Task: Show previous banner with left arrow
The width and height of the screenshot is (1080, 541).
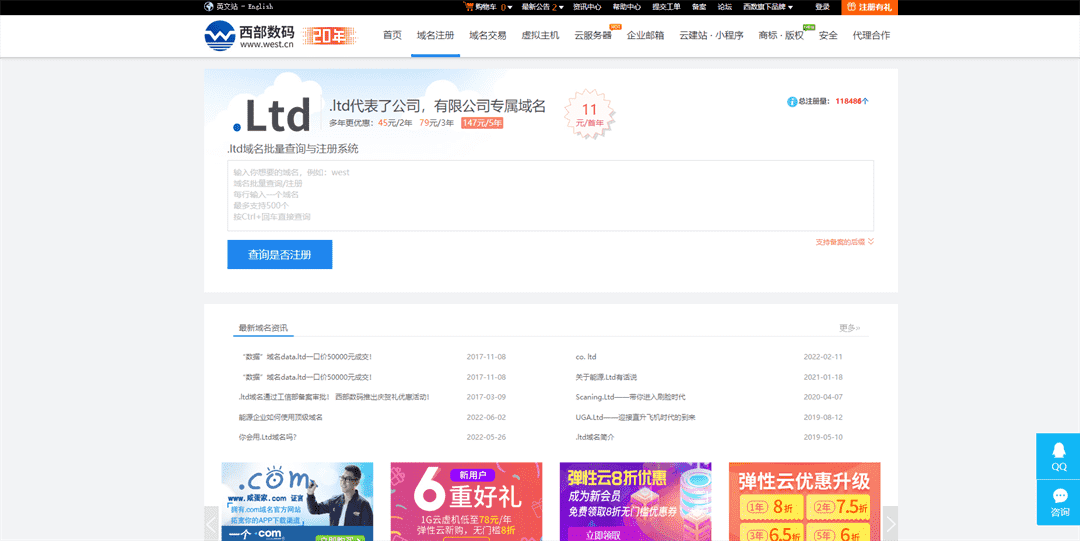Action: (x=211, y=524)
